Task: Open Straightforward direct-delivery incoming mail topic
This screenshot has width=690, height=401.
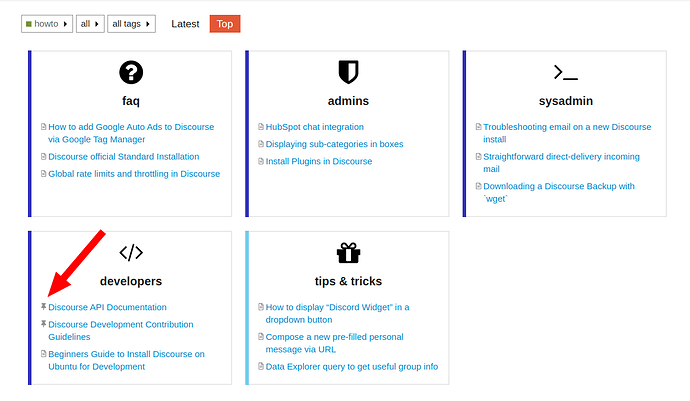Action: click(x=562, y=162)
